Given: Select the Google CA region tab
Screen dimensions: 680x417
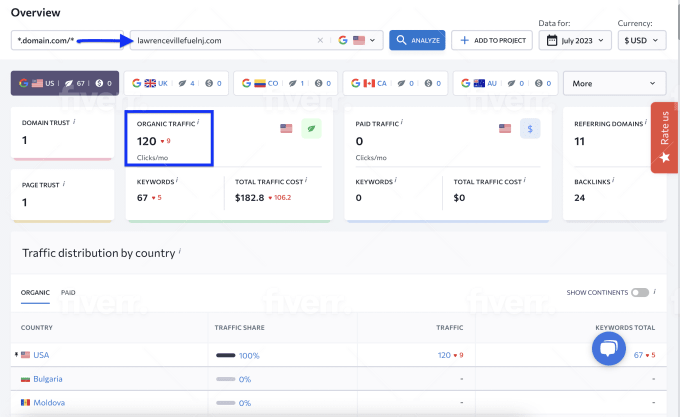Looking at the screenshot, I should click(395, 83).
